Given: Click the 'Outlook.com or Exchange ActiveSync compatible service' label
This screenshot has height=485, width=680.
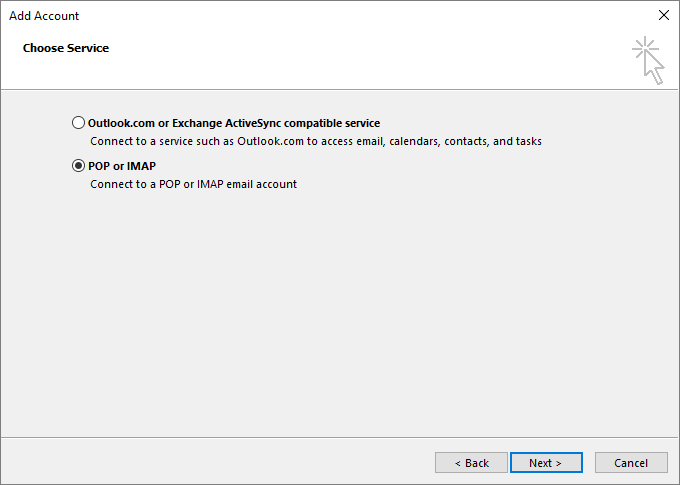Looking at the screenshot, I should (234, 123).
